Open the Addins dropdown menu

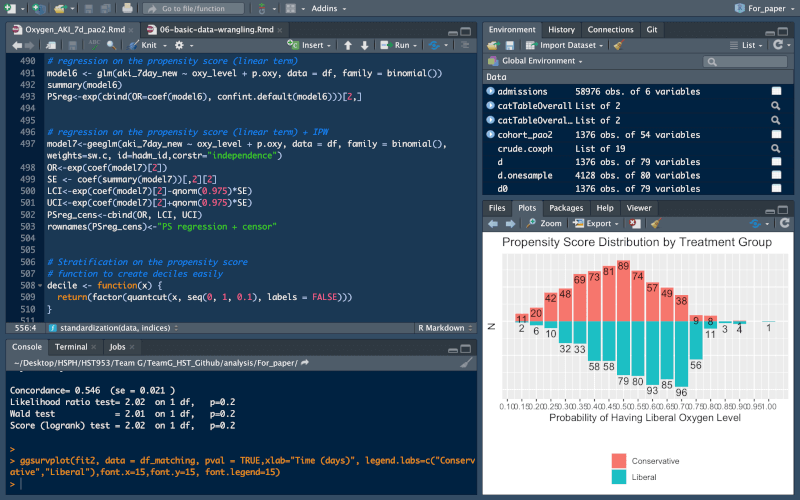(x=329, y=8)
